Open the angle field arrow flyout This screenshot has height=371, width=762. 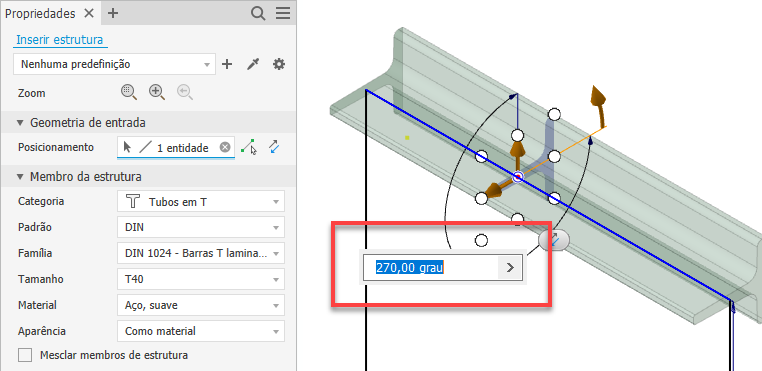coord(510,267)
